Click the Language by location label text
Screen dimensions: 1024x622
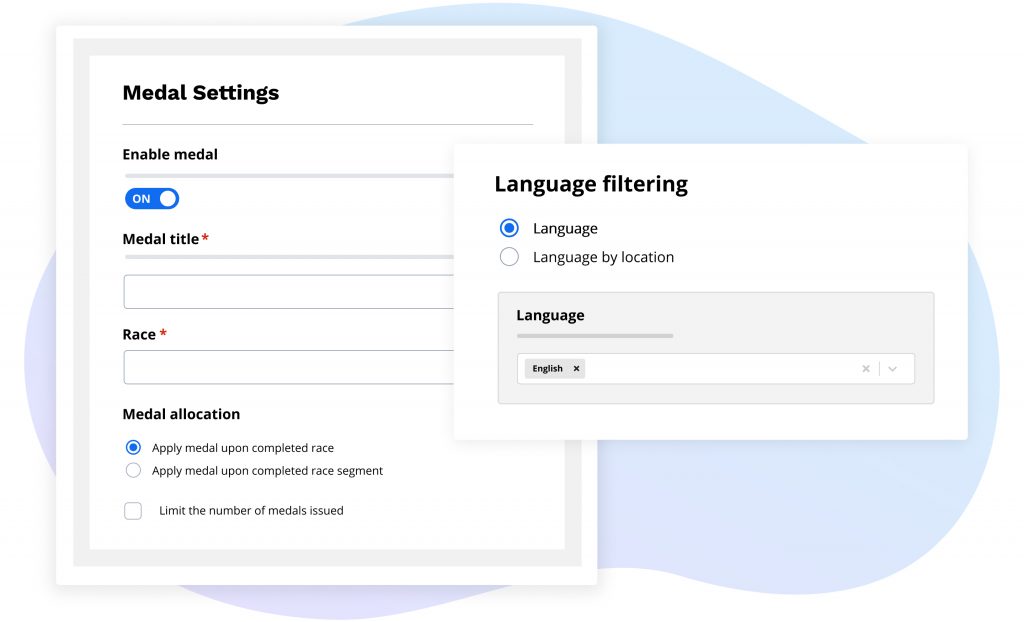tap(603, 257)
